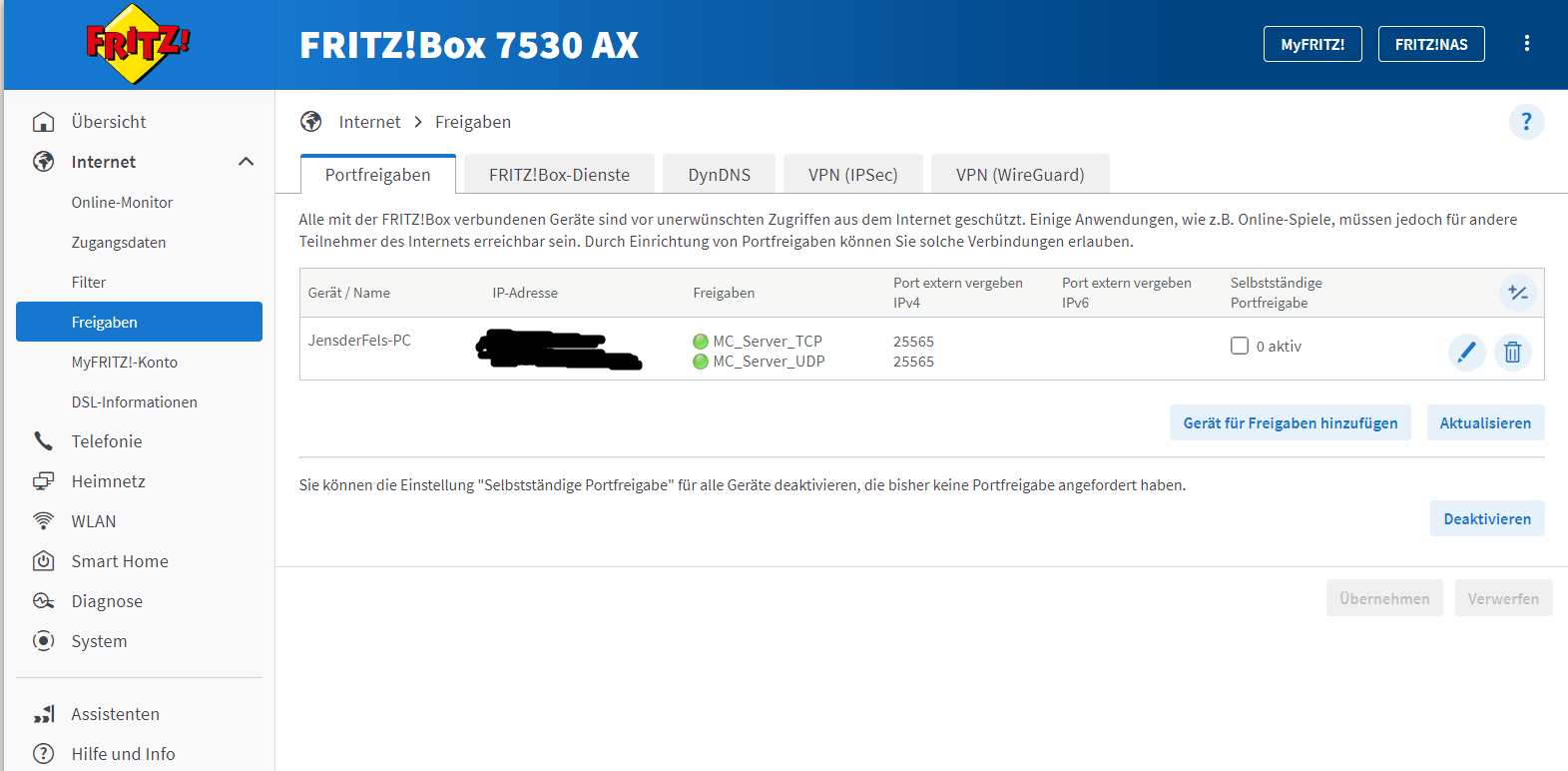1568x771 pixels.
Task: Open the Heimnetz menu label
Action: coord(109,481)
